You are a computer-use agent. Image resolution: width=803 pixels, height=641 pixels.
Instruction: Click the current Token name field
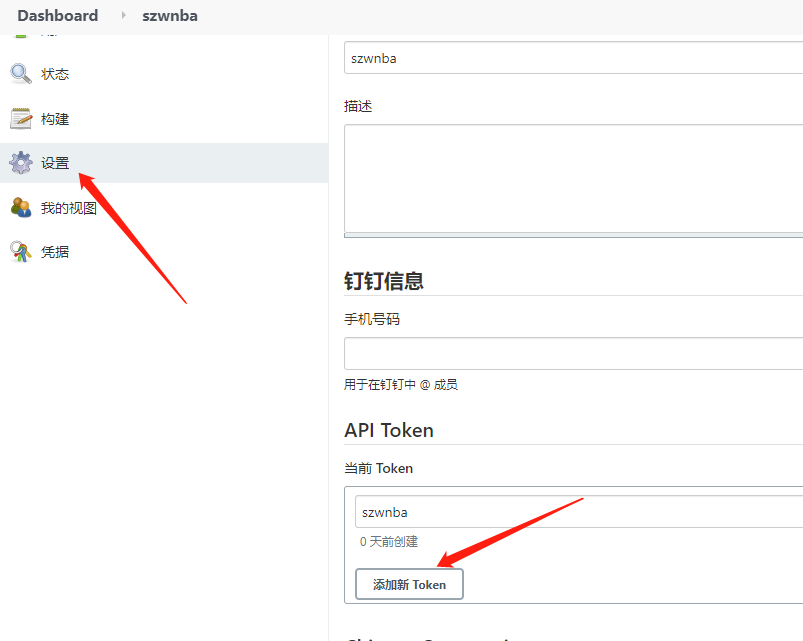pyautogui.click(x=578, y=512)
